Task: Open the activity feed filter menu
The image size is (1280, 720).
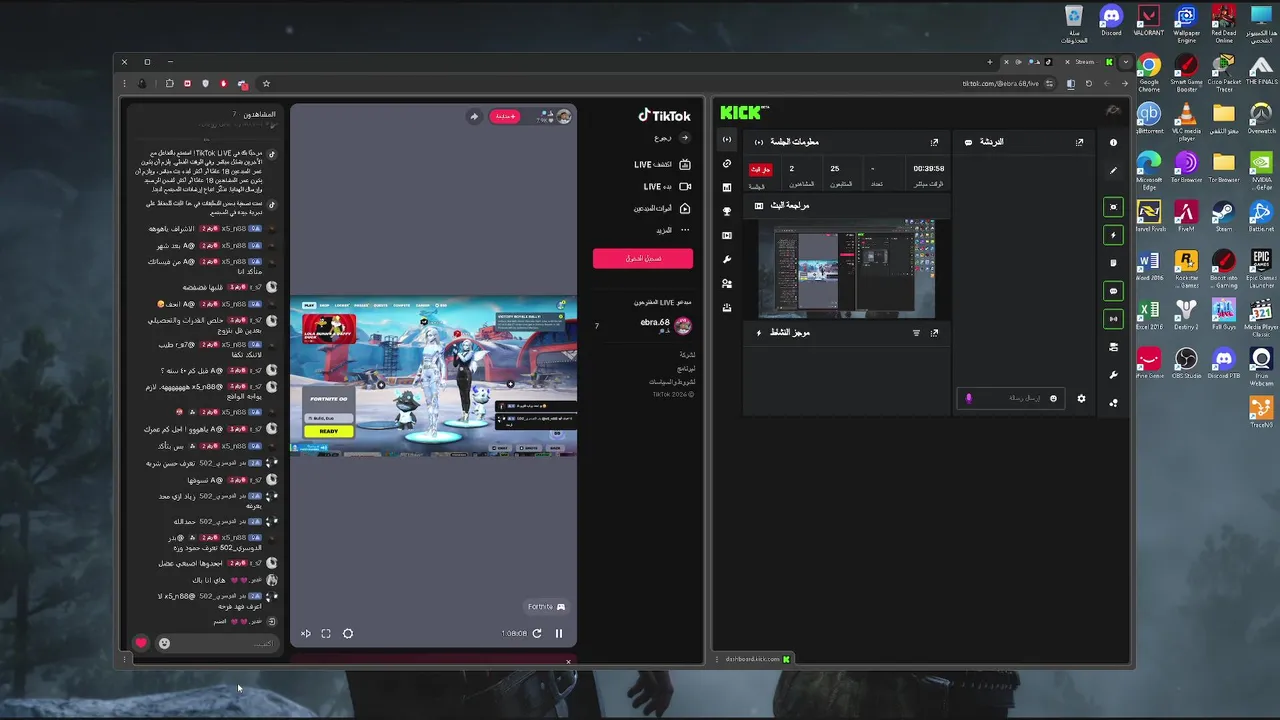Action: [916, 332]
